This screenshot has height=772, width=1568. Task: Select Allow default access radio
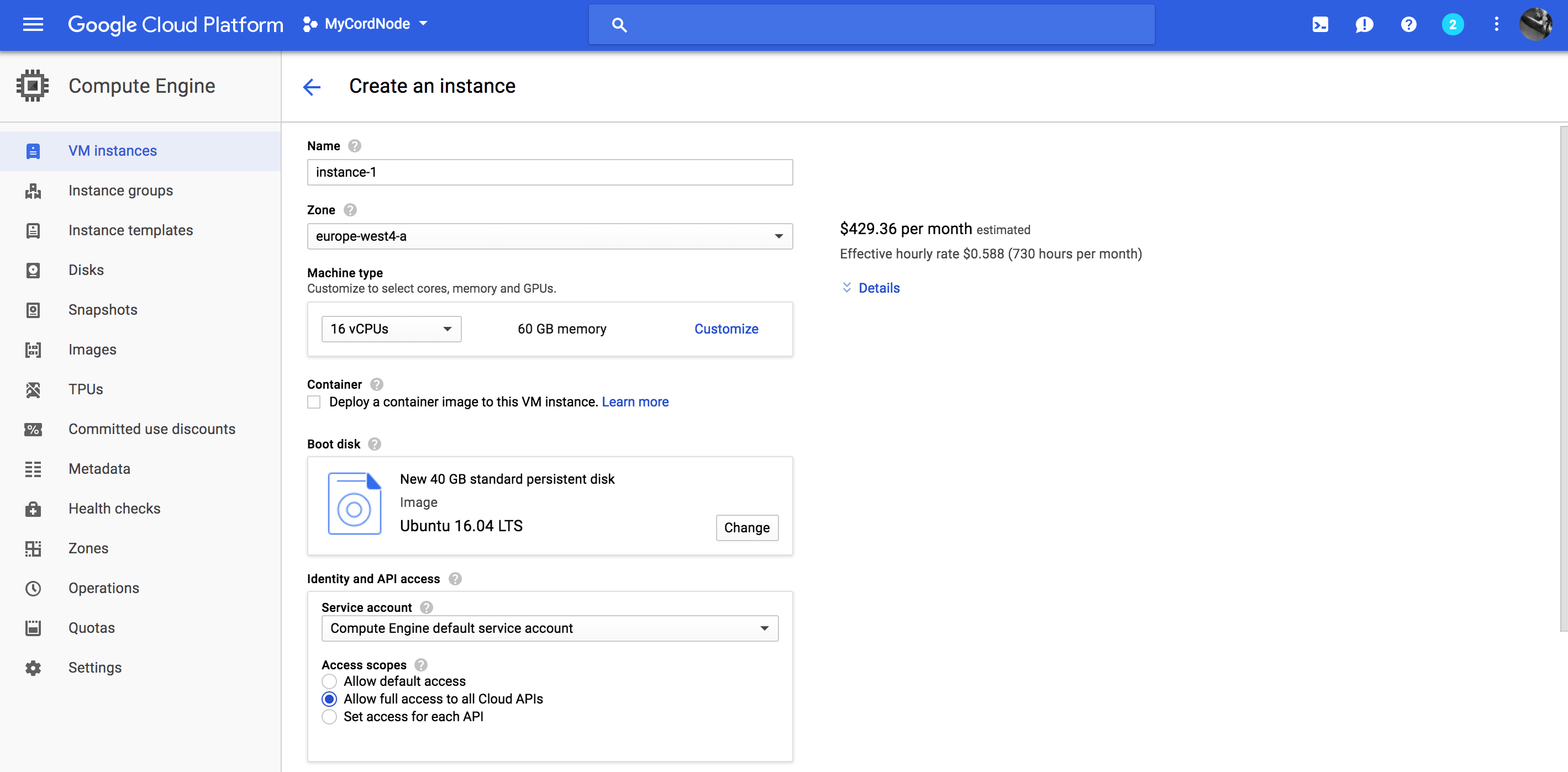pos(329,681)
